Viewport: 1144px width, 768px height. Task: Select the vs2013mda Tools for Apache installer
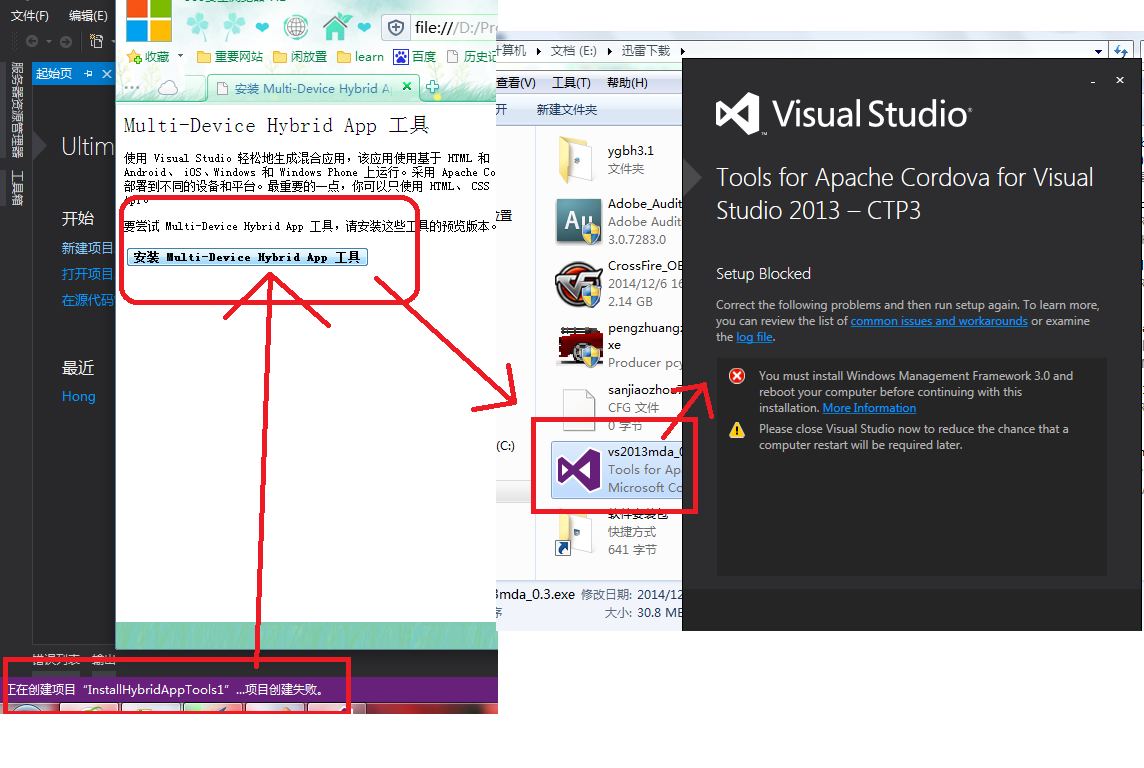[x=617, y=469]
